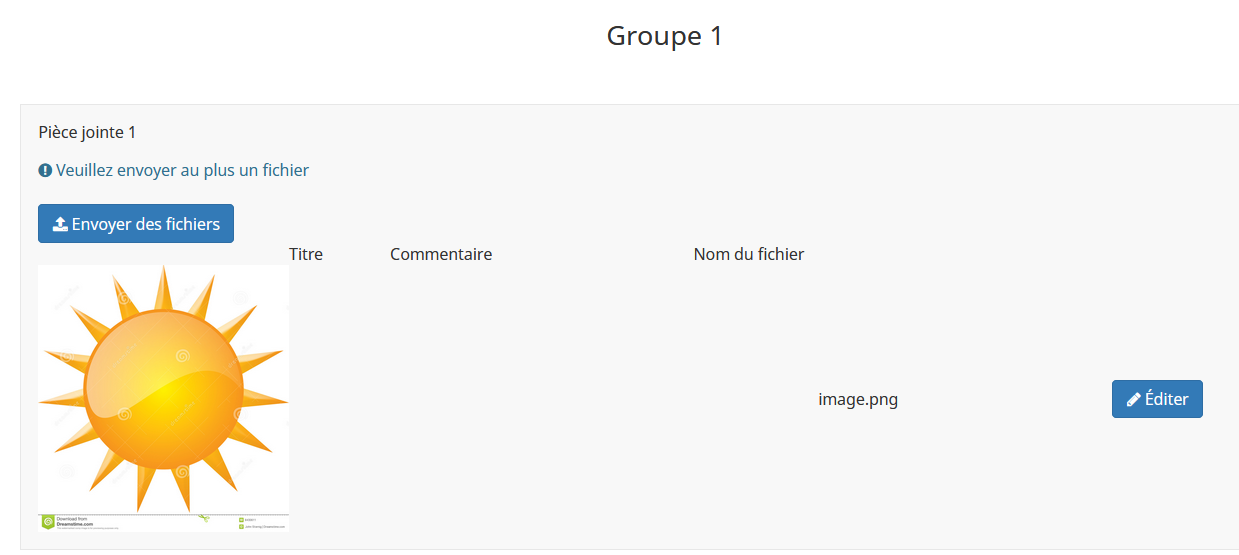Viewport: 1239px width, 555px height.
Task: Click the top spike of the sun picture
Action: 163,285
